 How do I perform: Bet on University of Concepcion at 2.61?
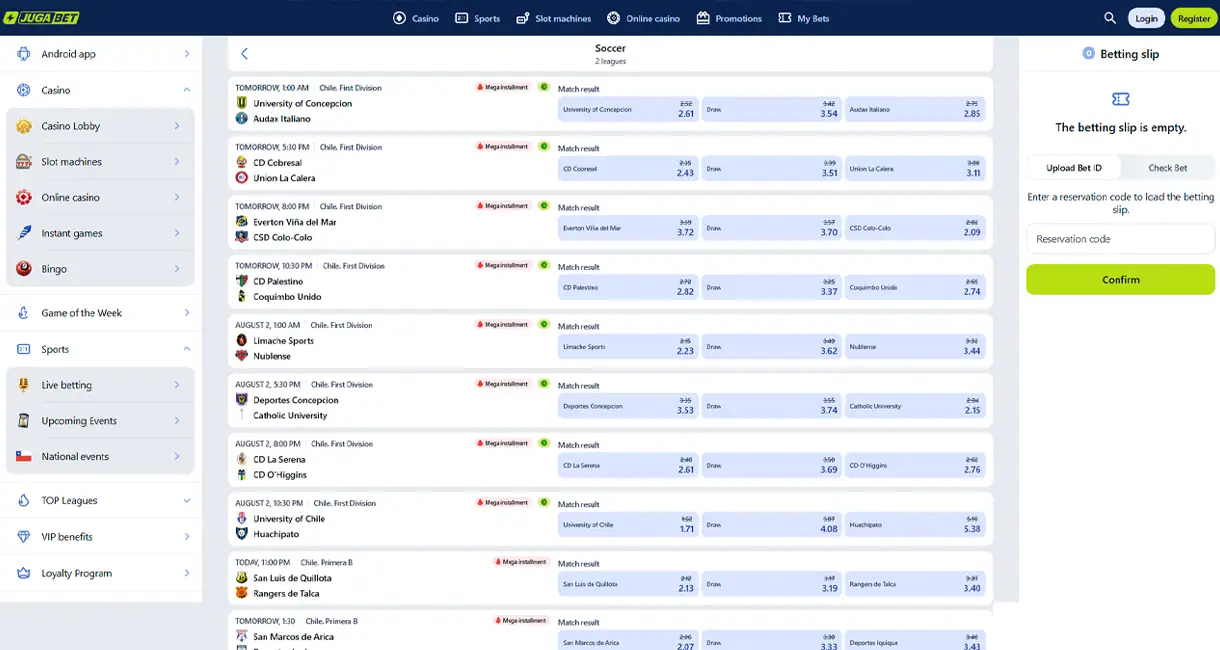628,109
